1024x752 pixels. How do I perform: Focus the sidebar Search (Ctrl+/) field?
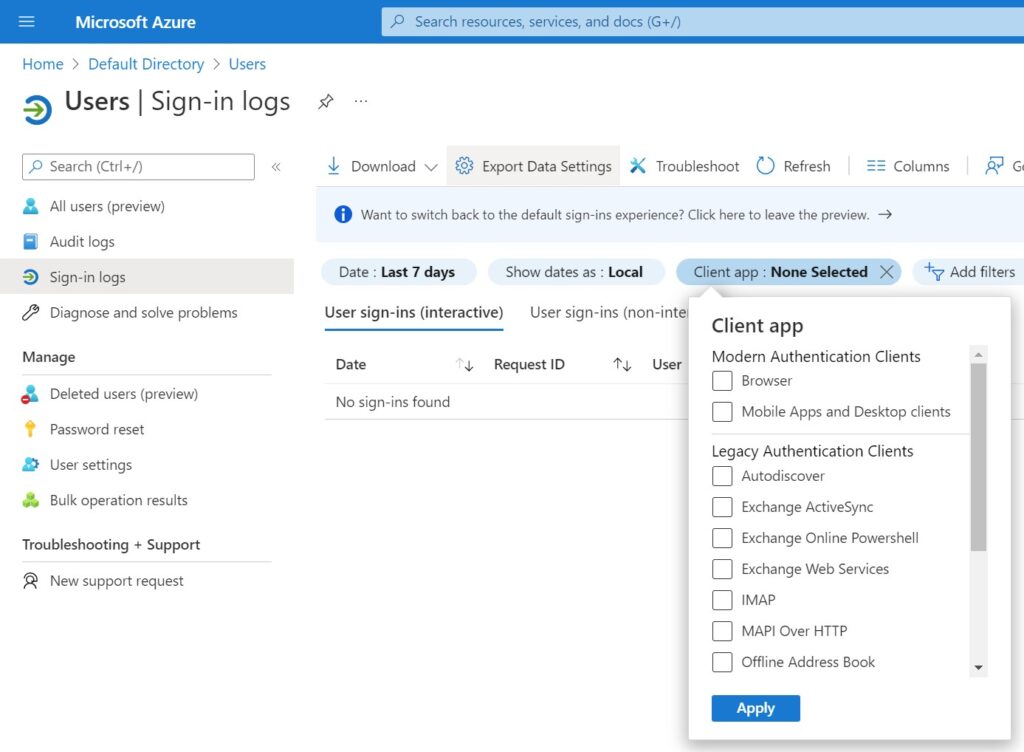138,166
